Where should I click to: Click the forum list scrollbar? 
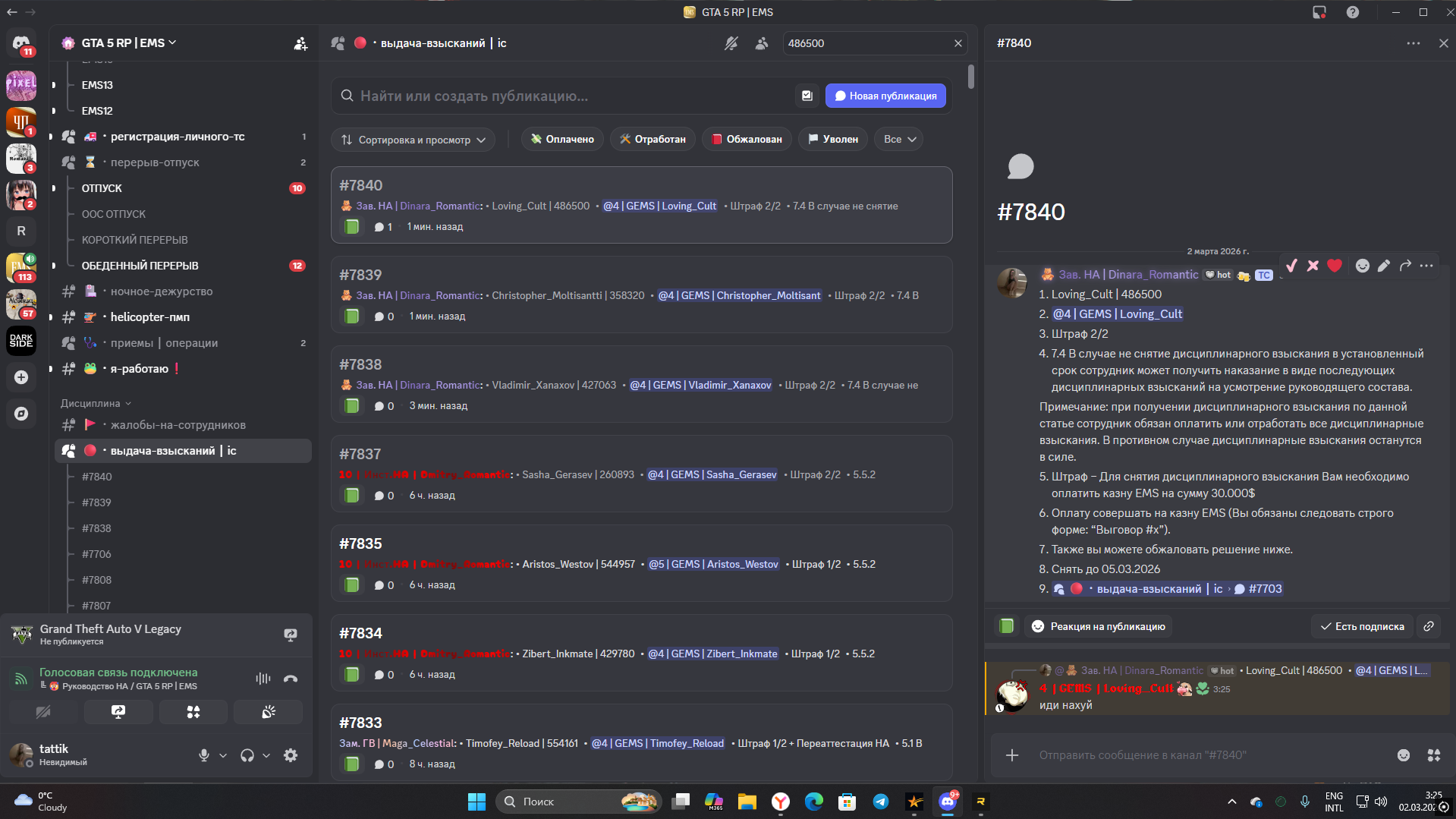pyautogui.click(x=971, y=77)
